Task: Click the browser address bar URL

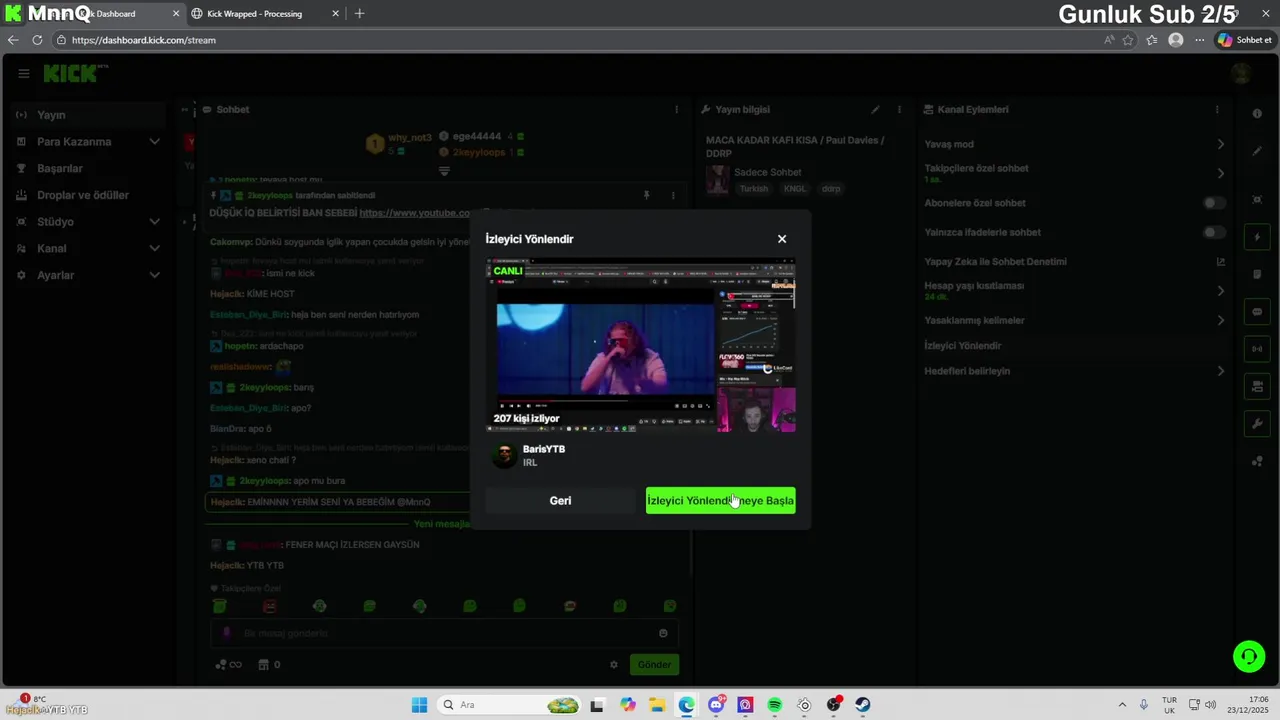Action: pos(144,40)
